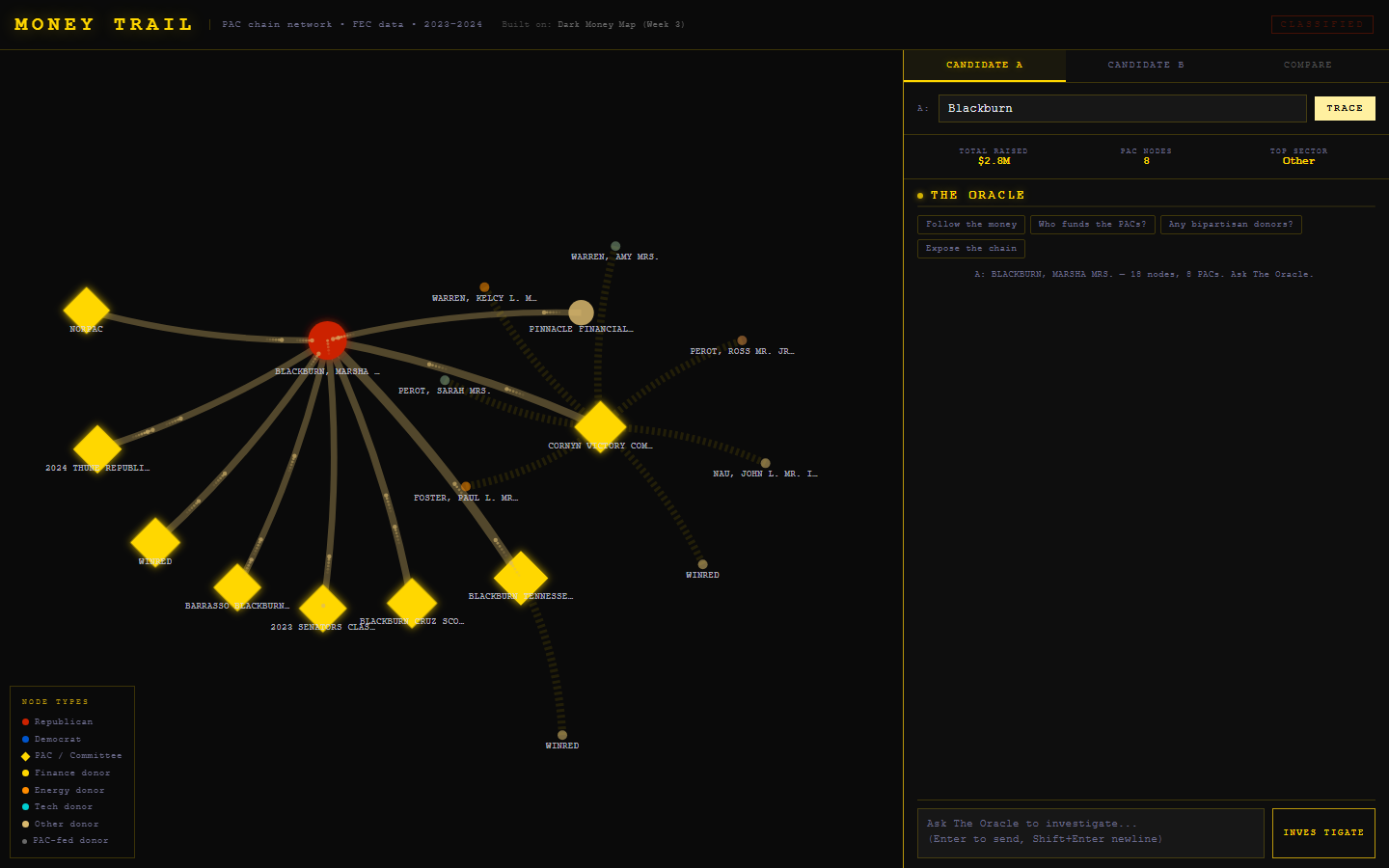Viewport: 1389px width, 868px height.
Task: Open the Compare tab
Action: (x=1307, y=66)
